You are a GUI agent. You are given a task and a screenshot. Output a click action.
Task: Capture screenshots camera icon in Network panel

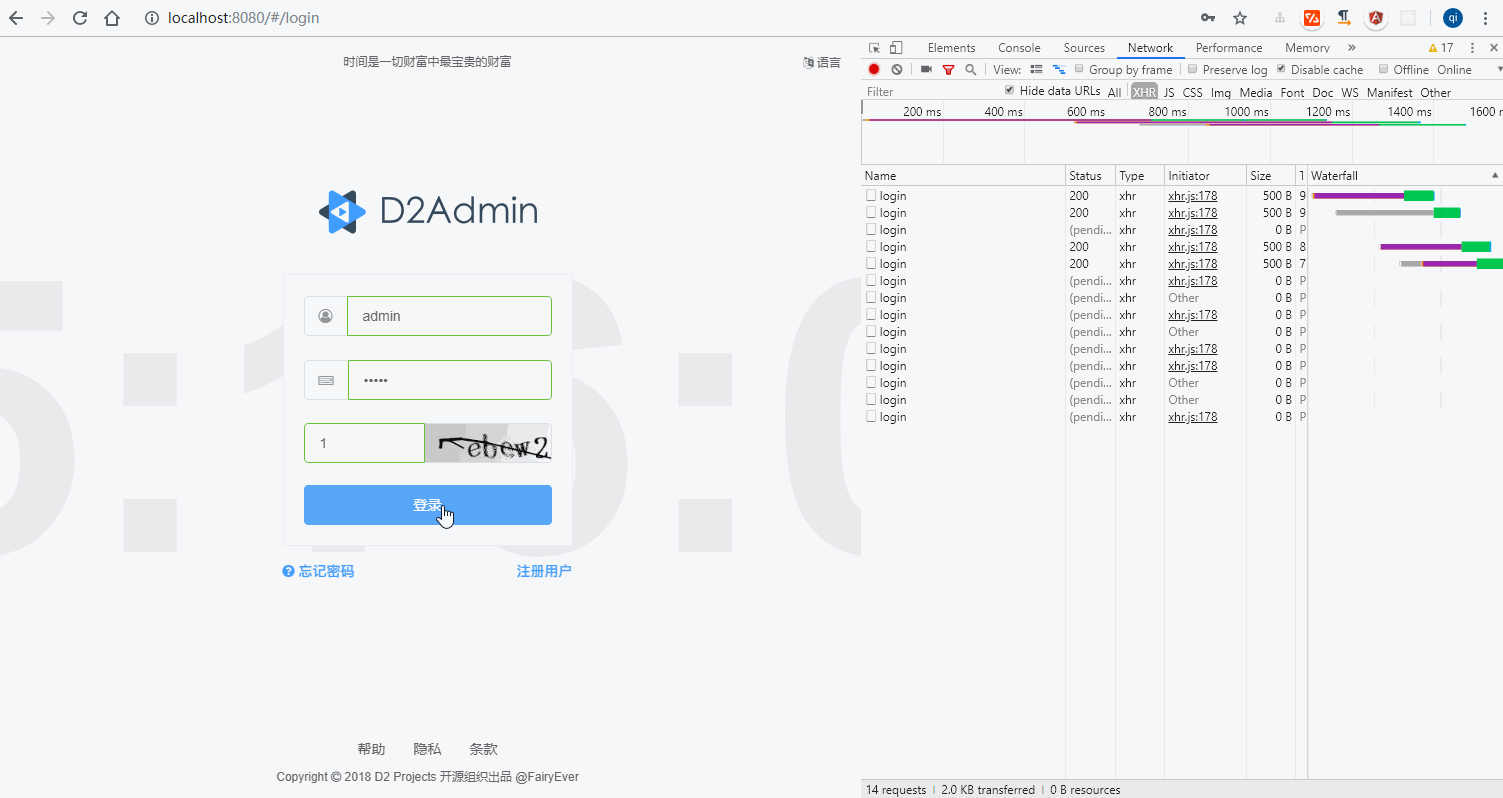coord(926,69)
